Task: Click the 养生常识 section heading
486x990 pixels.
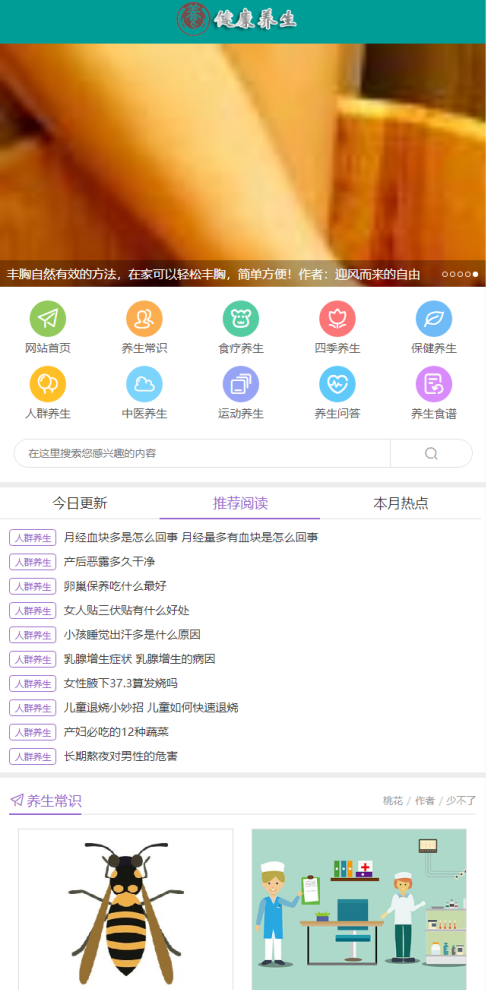Action: [54, 801]
